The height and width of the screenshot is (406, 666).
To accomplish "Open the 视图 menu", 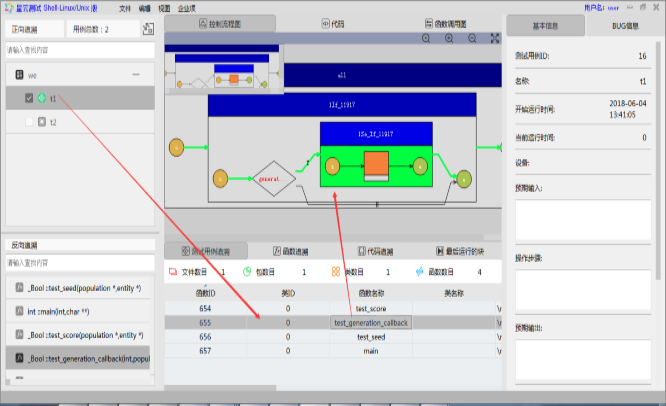I will tap(164, 8).
